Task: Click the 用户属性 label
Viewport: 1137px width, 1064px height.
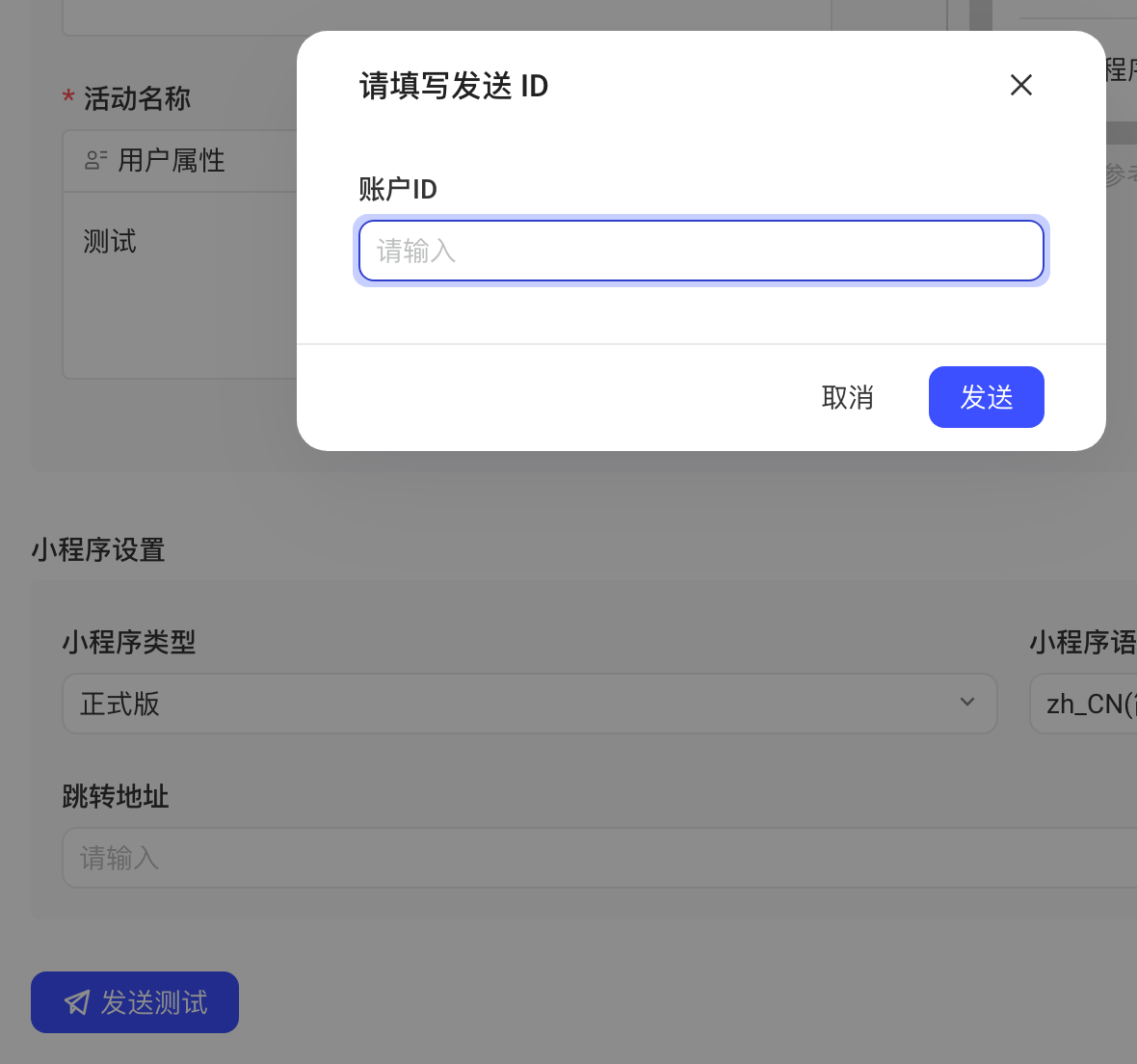Action: point(172,160)
